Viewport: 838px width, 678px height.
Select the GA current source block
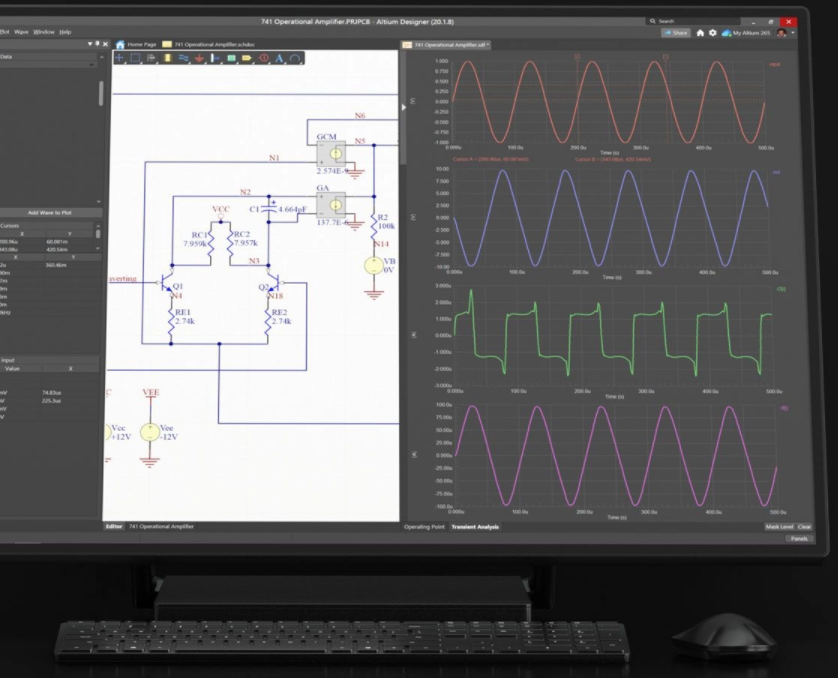[x=331, y=206]
